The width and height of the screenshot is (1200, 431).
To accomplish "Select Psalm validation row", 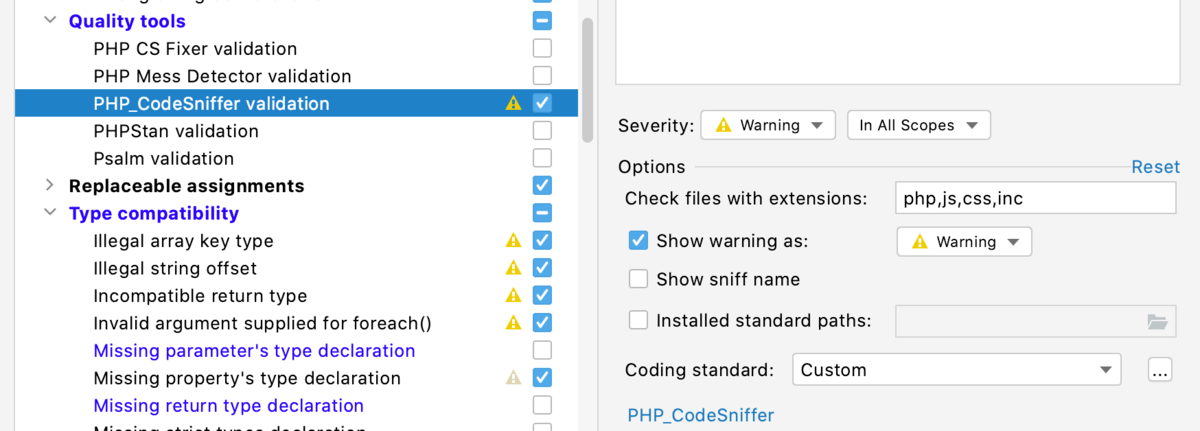I will 164,158.
